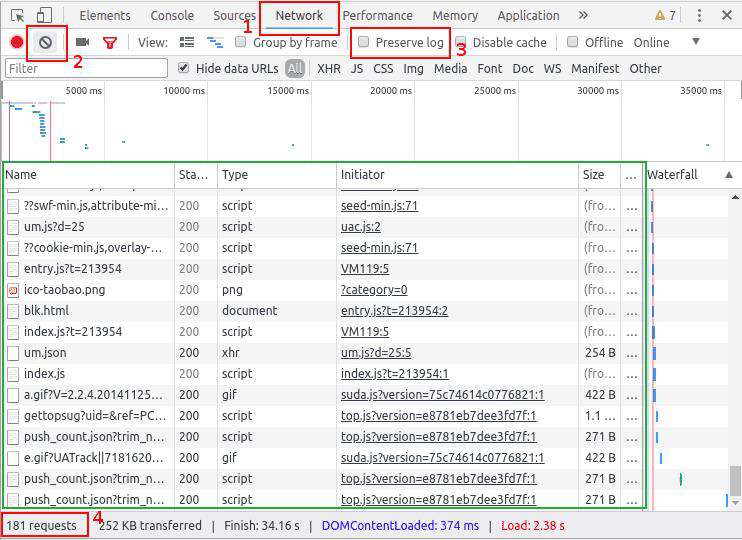Close the DevTools panel

click(x=727, y=16)
